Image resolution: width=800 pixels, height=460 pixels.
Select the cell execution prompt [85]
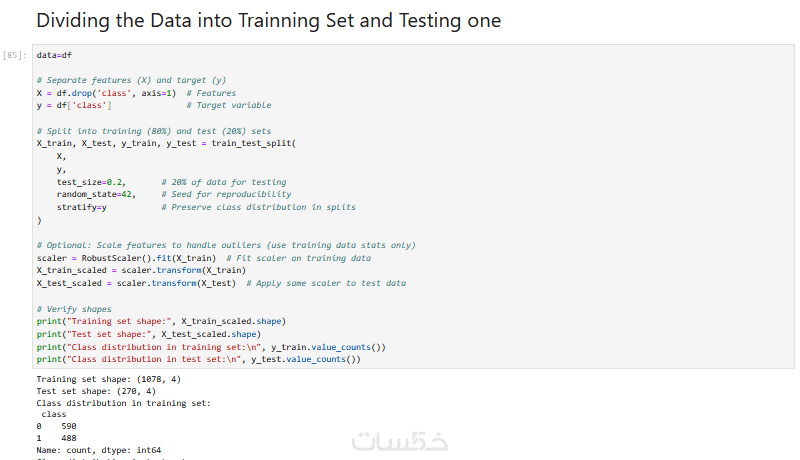tap(15, 55)
